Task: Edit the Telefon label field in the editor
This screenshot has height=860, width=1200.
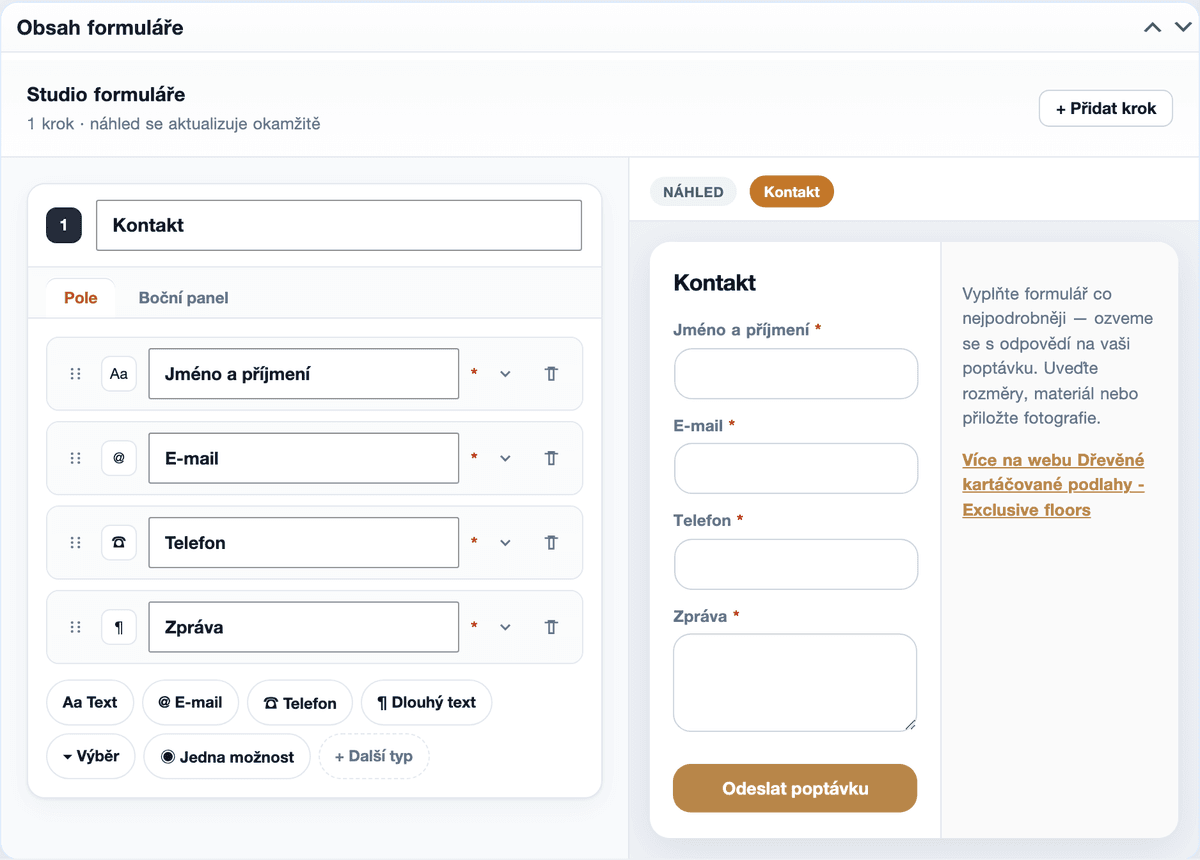Action: pyautogui.click(x=304, y=543)
